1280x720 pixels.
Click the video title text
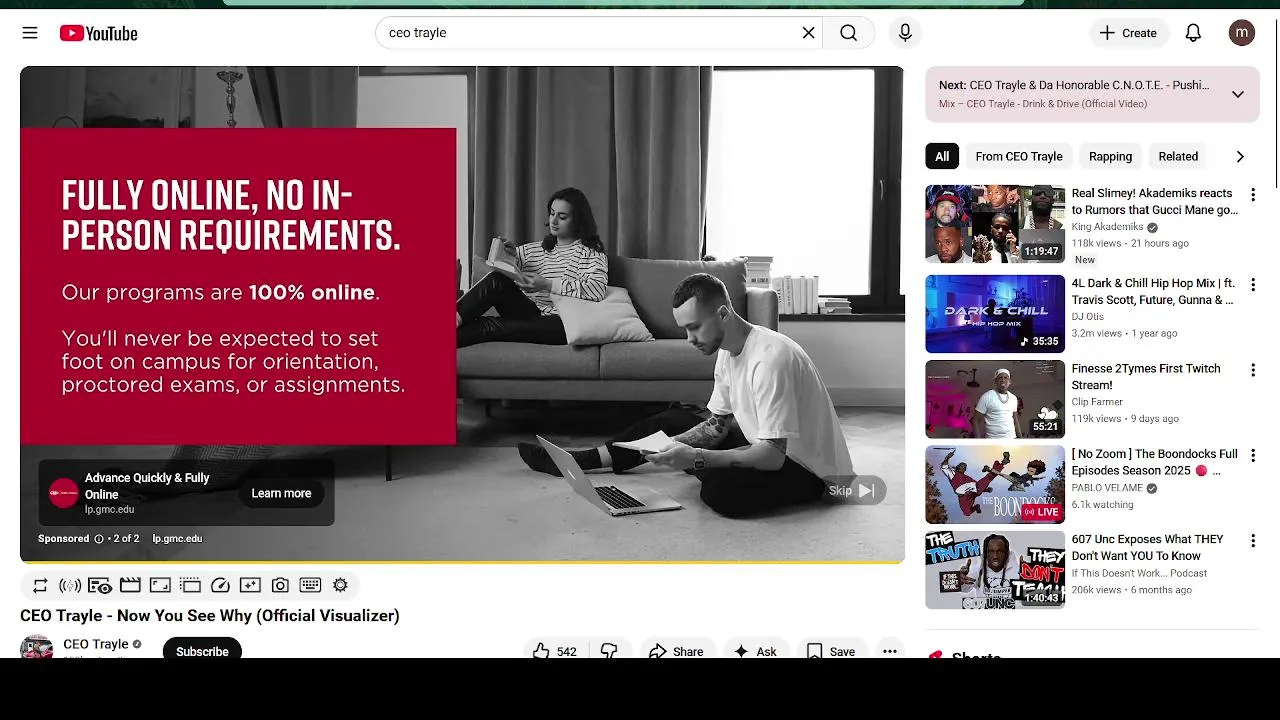pos(210,615)
